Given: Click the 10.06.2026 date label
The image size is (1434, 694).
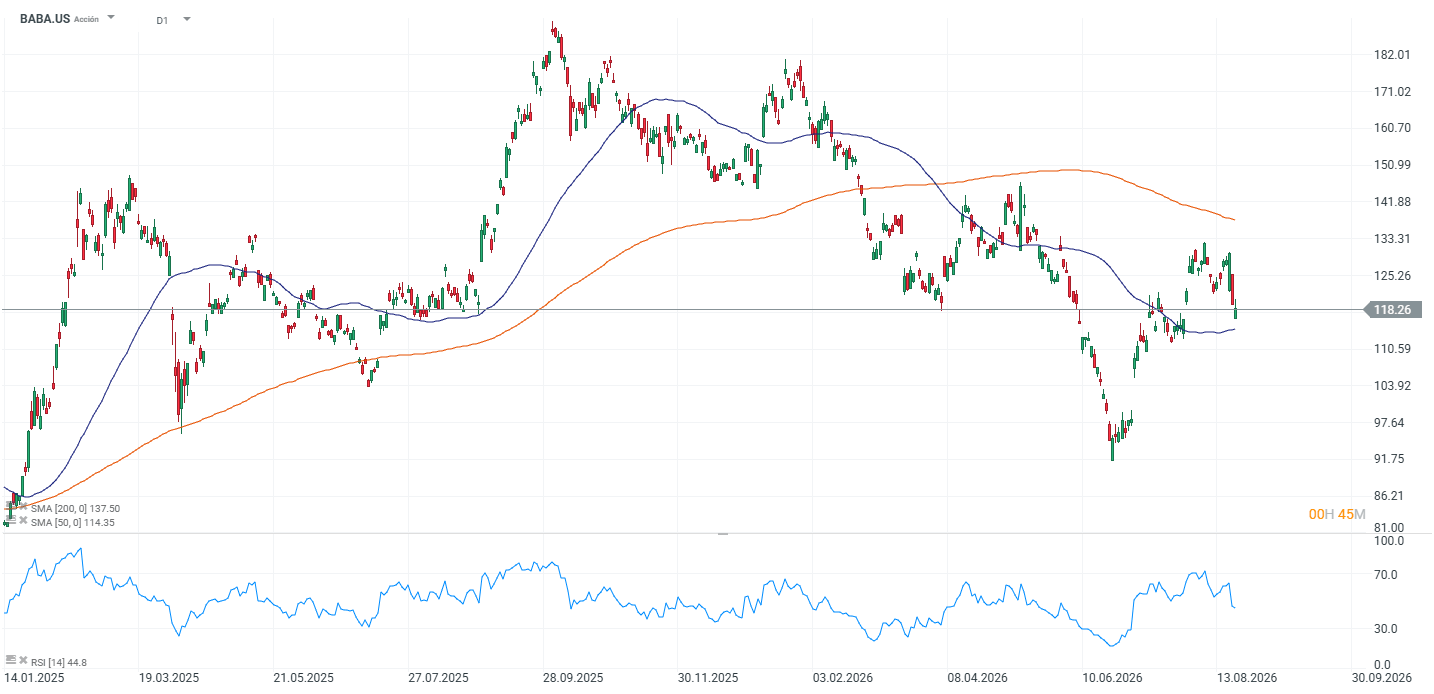Looking at the screenshot, I should point(1113,678).
